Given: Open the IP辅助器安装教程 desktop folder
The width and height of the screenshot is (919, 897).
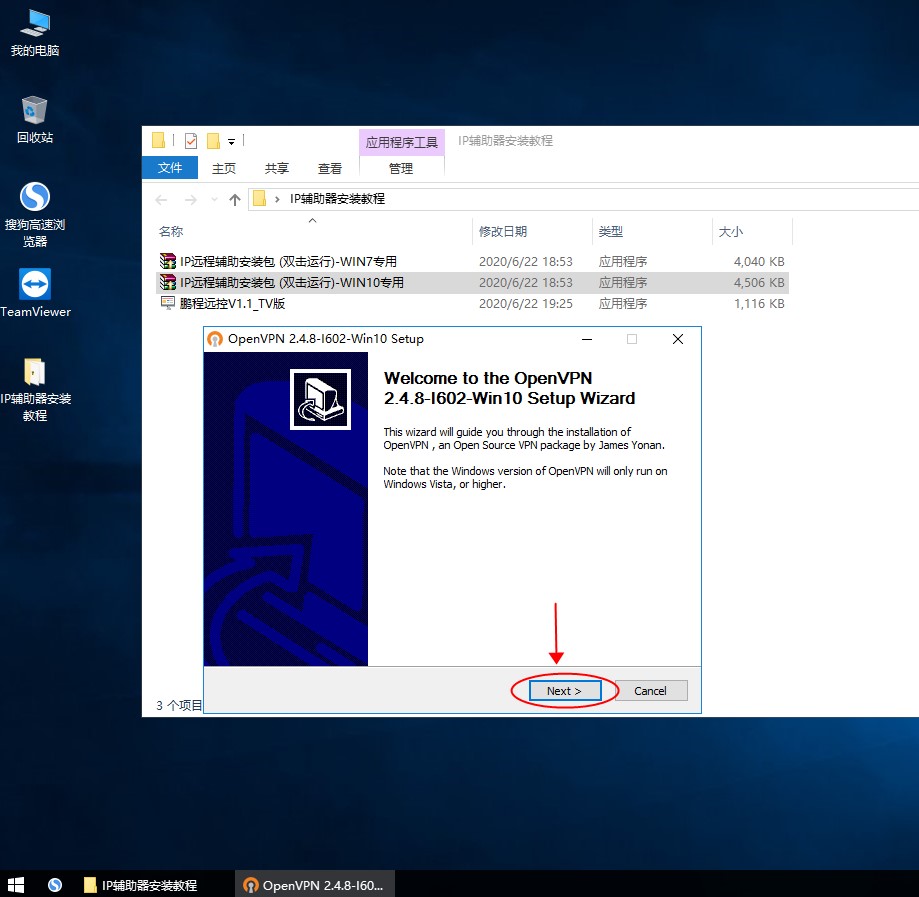Looking at the screenshot, I should click(35, 389).
